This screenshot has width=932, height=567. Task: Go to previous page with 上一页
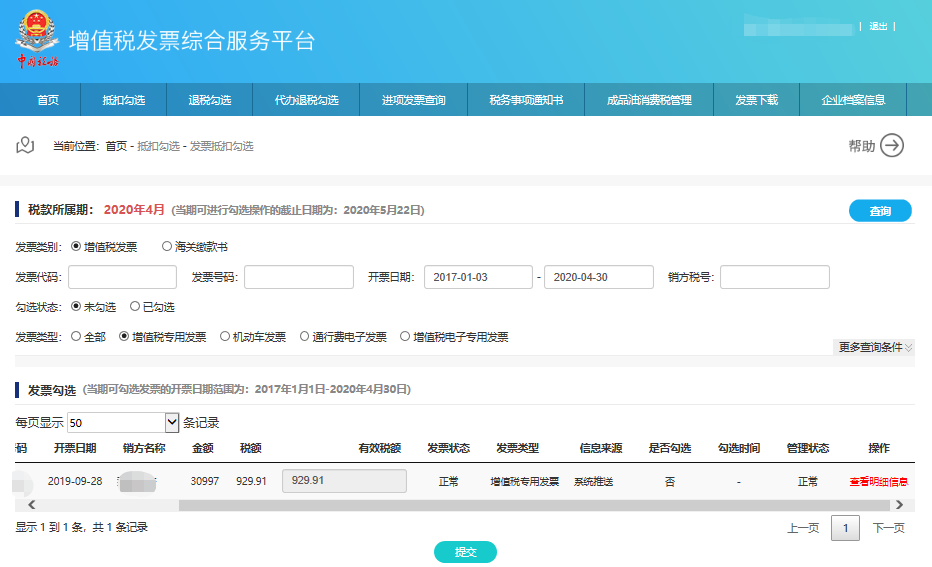click(x=803, y=528)
